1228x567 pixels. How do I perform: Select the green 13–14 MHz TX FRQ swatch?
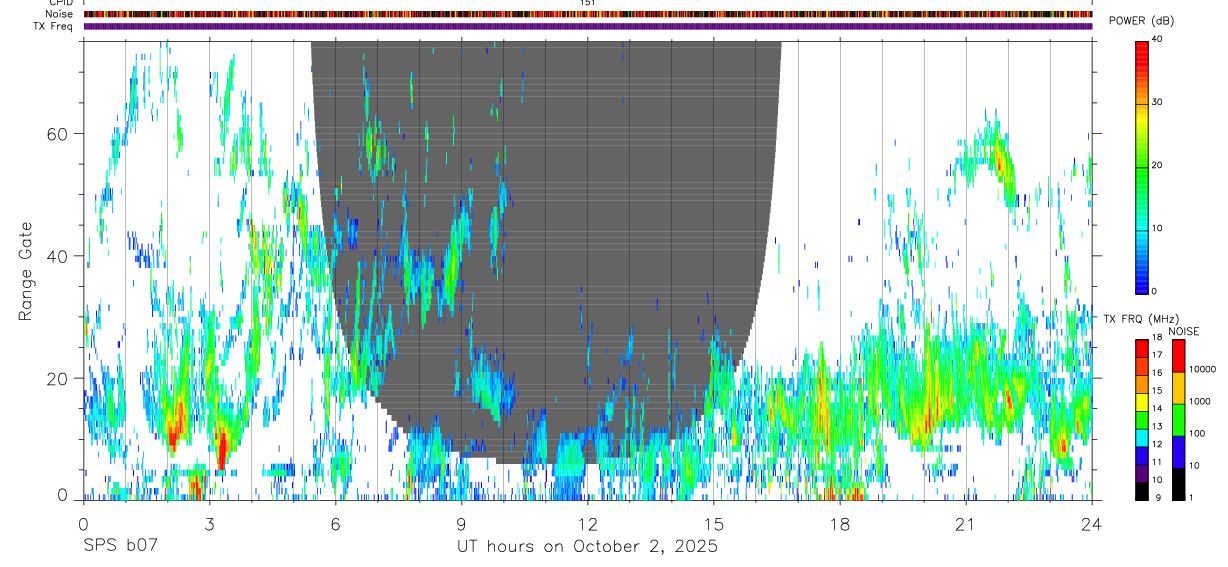[1141, 420]
